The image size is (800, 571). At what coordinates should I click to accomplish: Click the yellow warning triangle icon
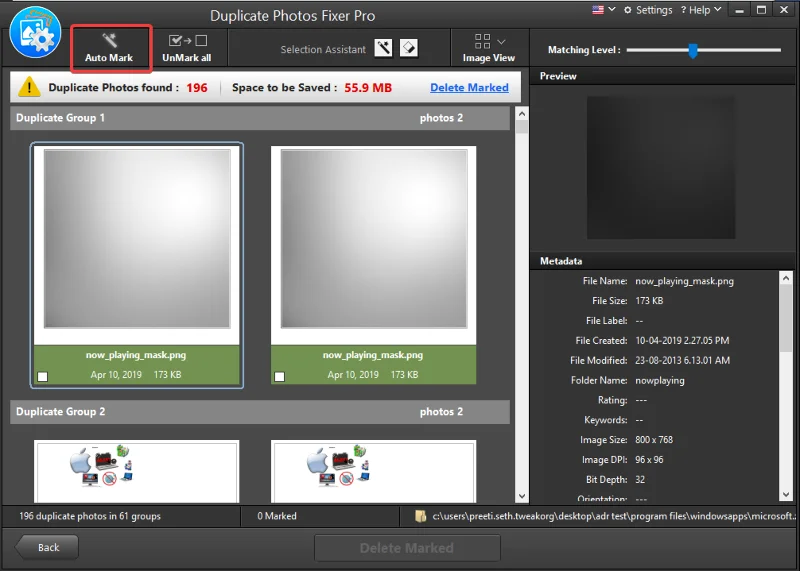(x=29, y=87)
